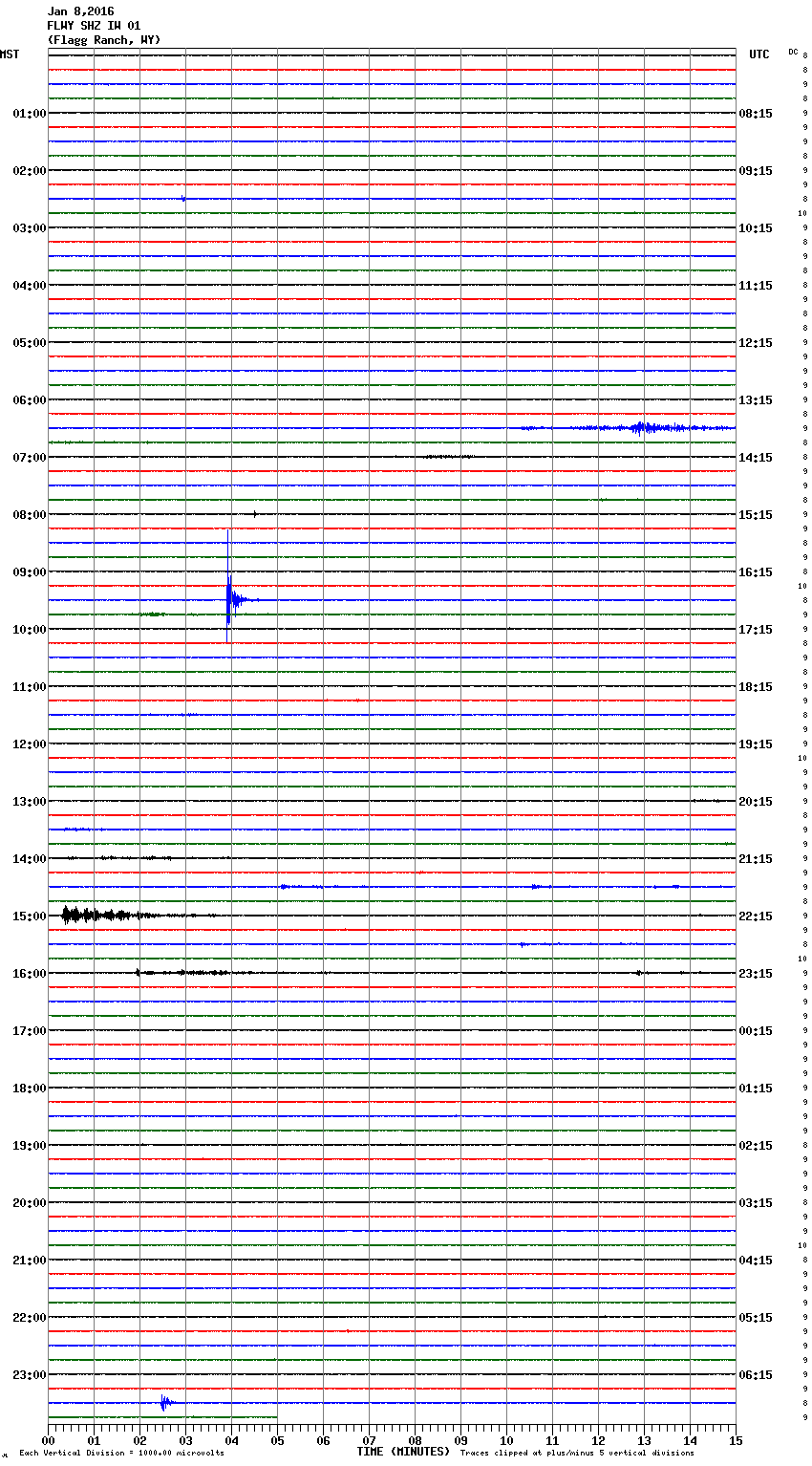Click the station code 'FLWY SHZ IW 01'
Screen dimensions: 812x1466
[x=94, y=26]
